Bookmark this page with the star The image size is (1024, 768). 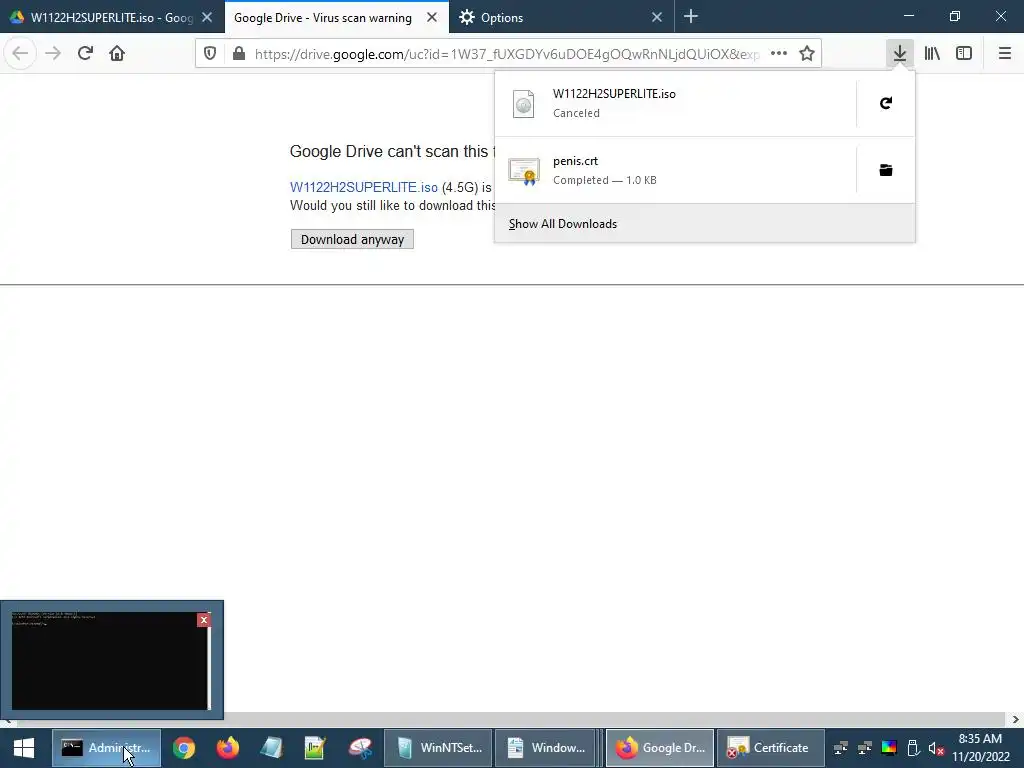pos(807,54)
